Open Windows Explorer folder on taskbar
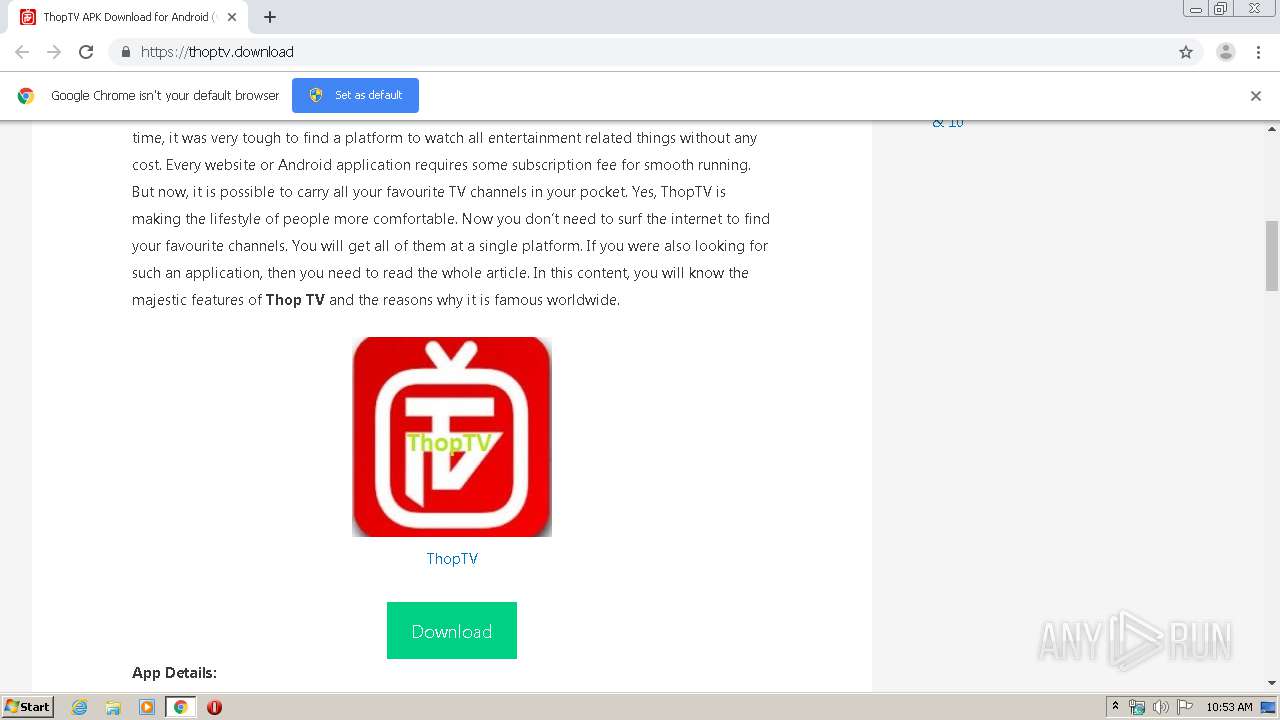This screenshot has width=1280, height=720. coord(113,707)
